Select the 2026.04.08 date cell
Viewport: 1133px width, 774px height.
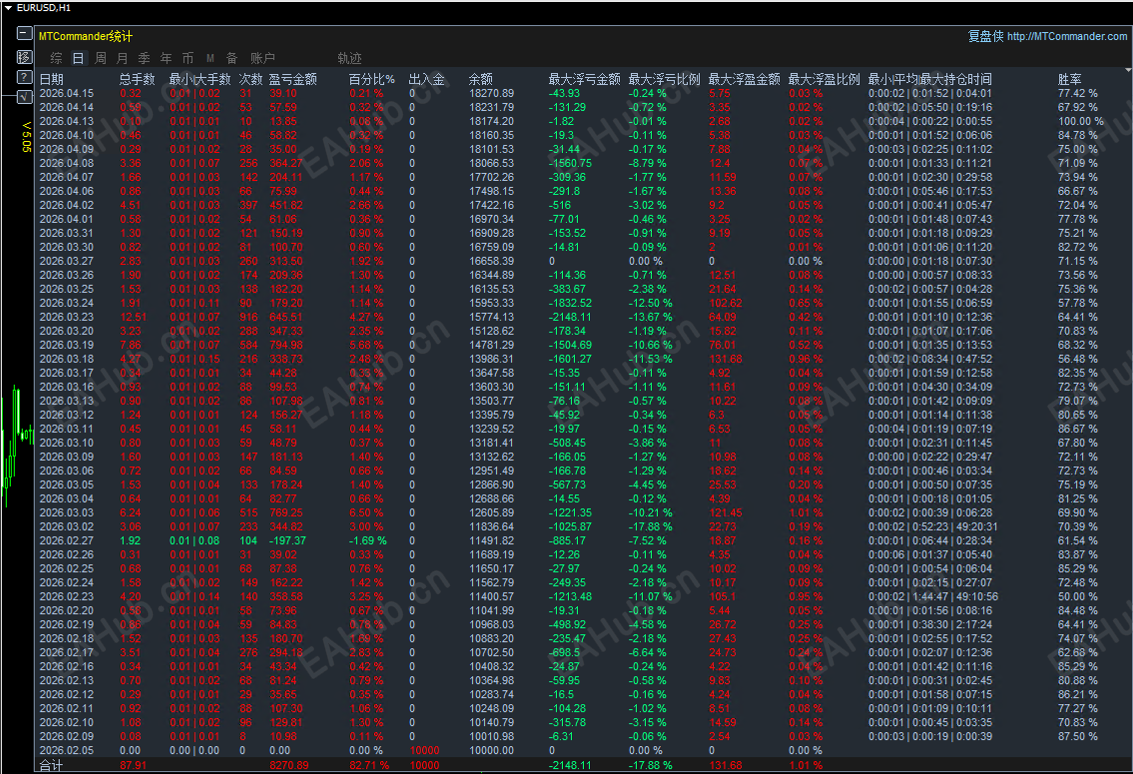[66, 163]
